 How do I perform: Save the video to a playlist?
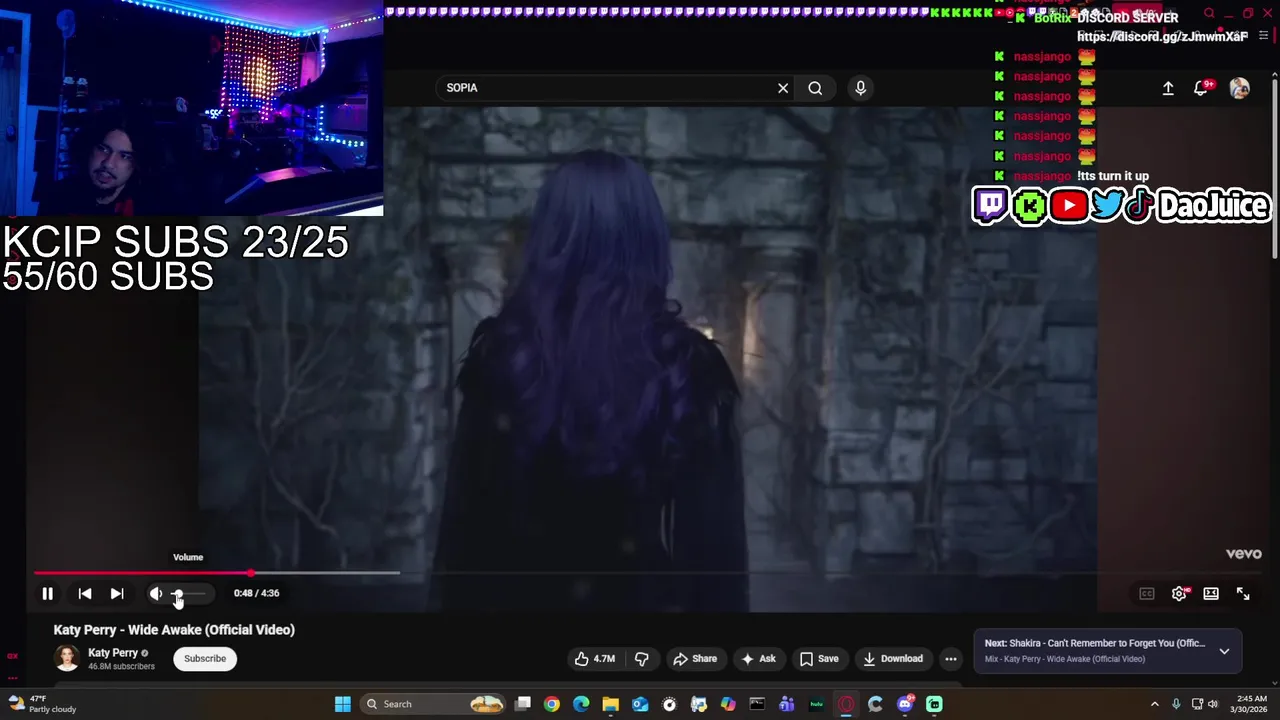818,658
